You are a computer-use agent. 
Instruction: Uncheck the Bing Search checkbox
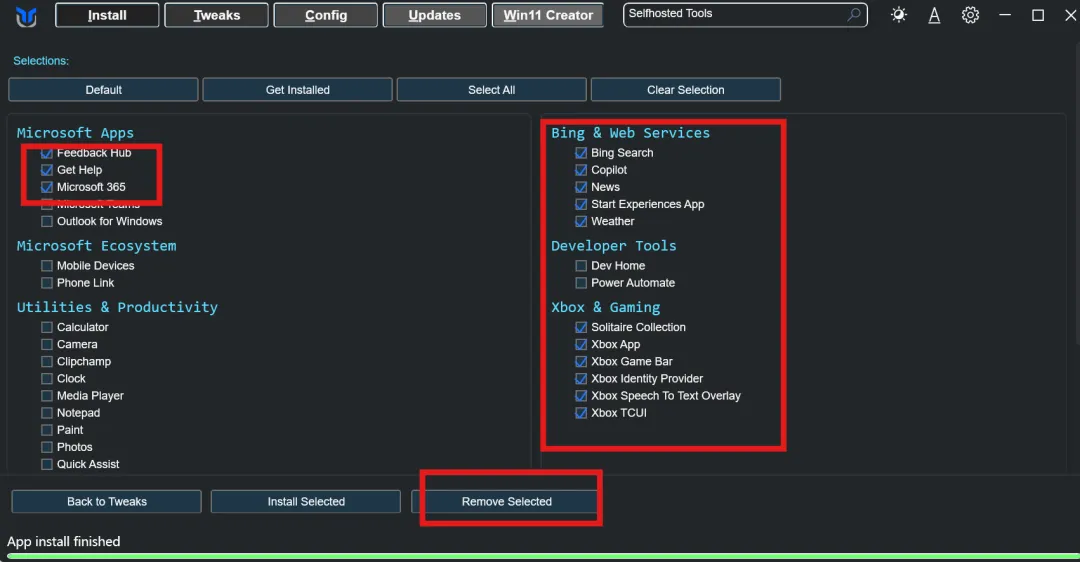tap(581, 153)
